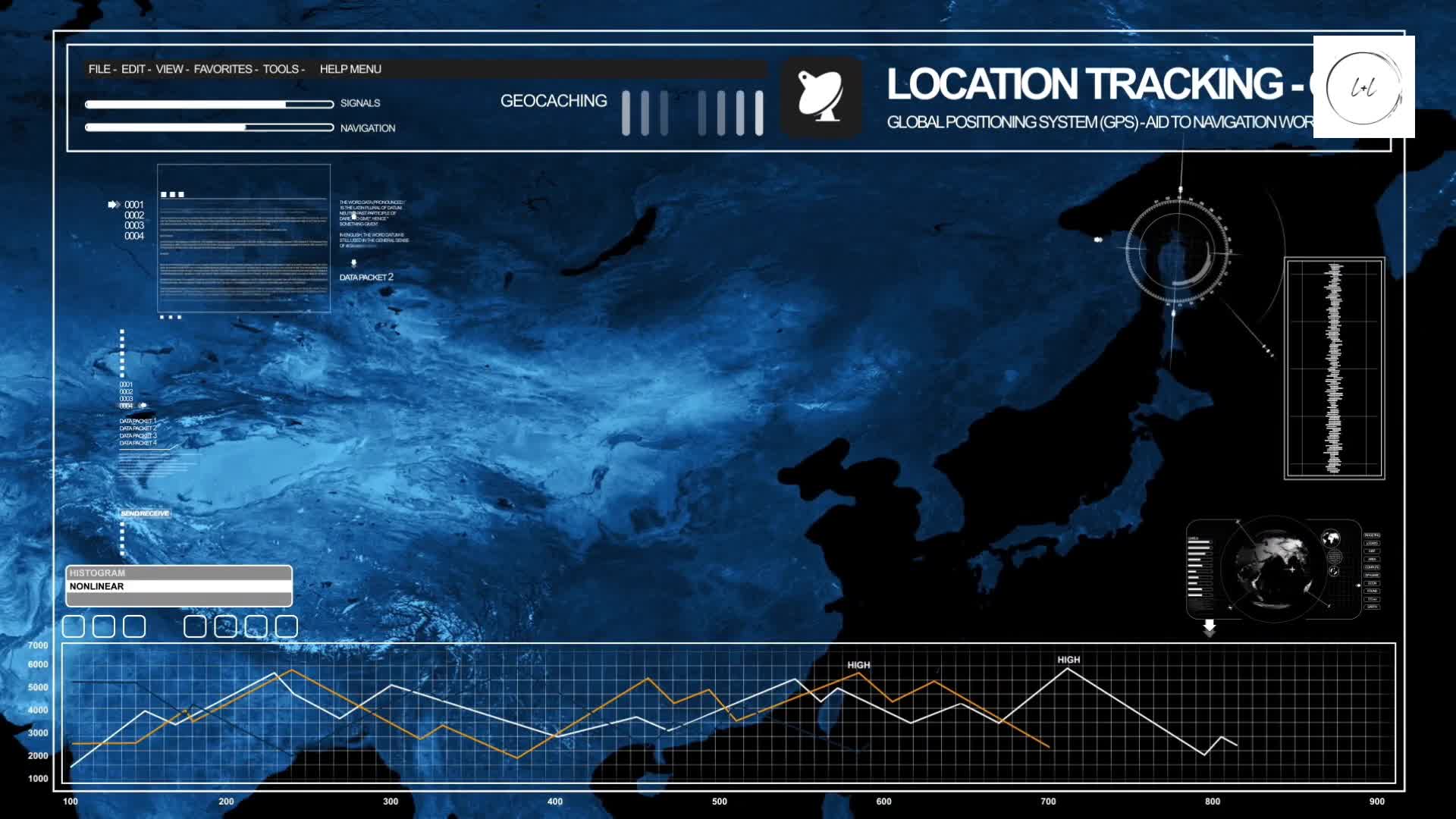
Task: Select NONLINEAR in the histogram list
Action: (x=179, y=586)
